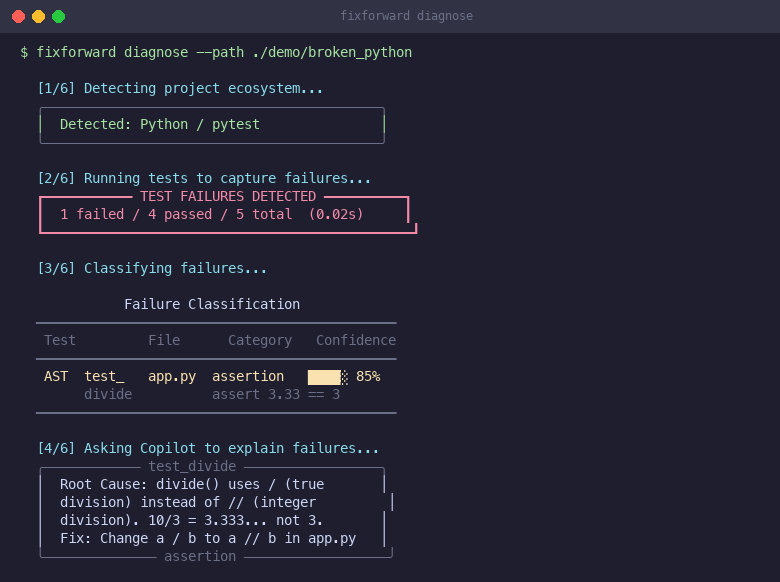Click the red close window button
780x582 pixels.
click(x=18, y=16)
